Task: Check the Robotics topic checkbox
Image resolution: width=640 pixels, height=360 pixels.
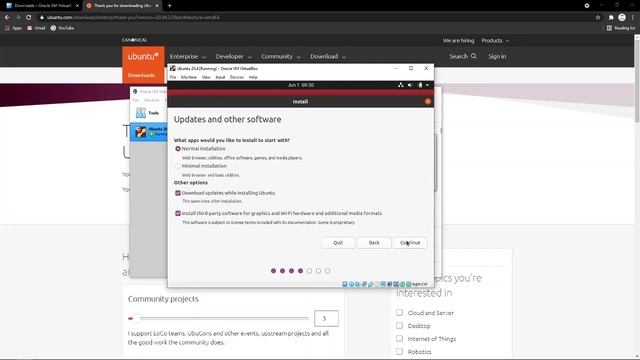Action: (399, 351)
